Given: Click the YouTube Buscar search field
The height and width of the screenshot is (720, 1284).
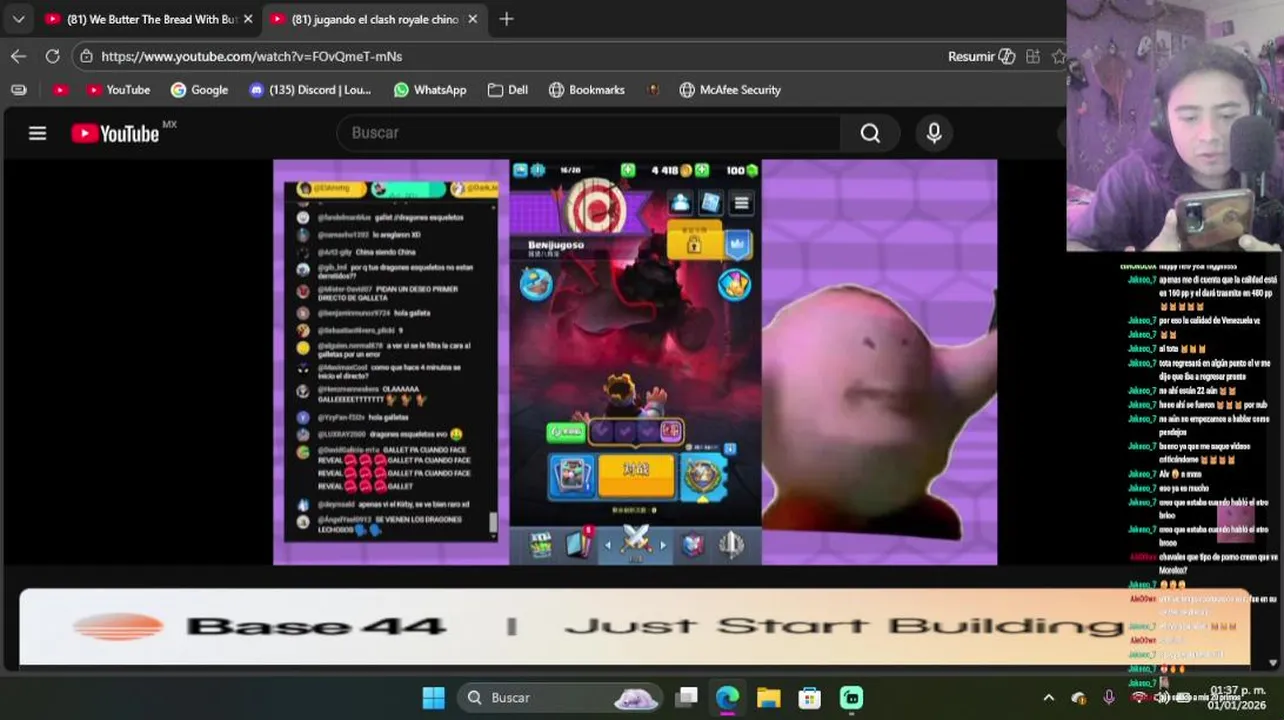Looking at the screenshot, I should coord(590,133).
